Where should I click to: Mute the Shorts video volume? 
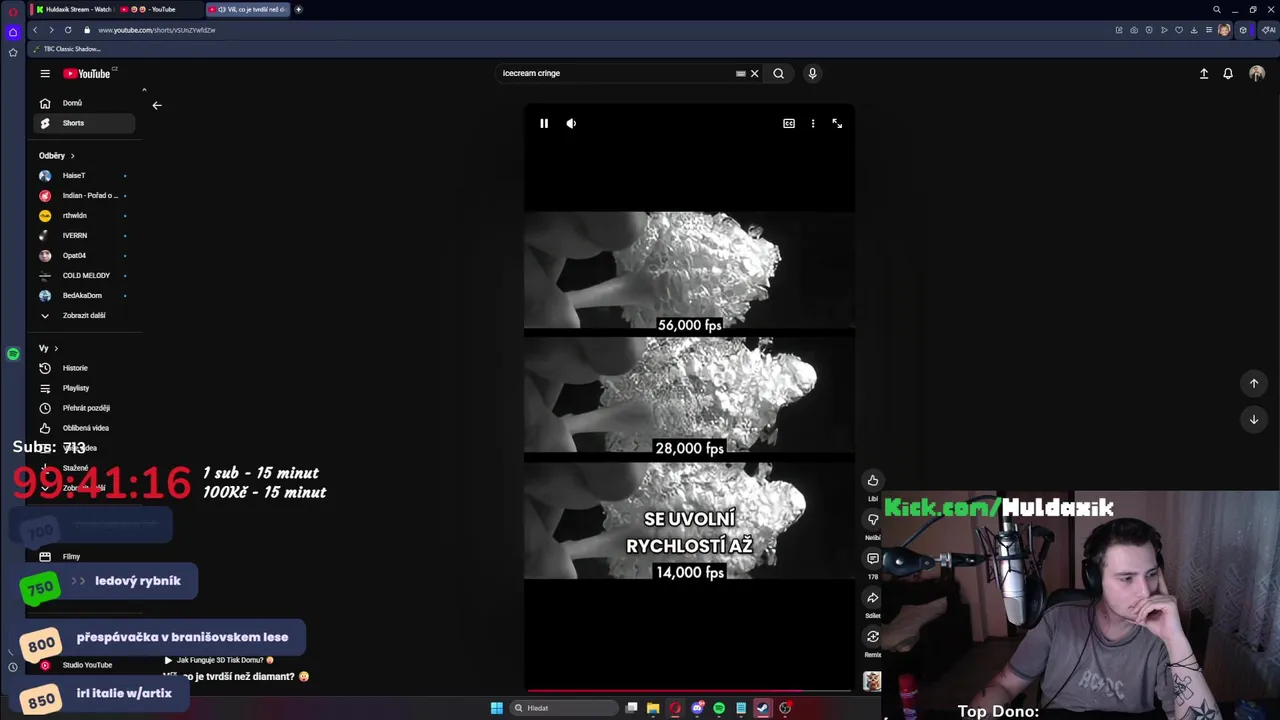point(571,123)
